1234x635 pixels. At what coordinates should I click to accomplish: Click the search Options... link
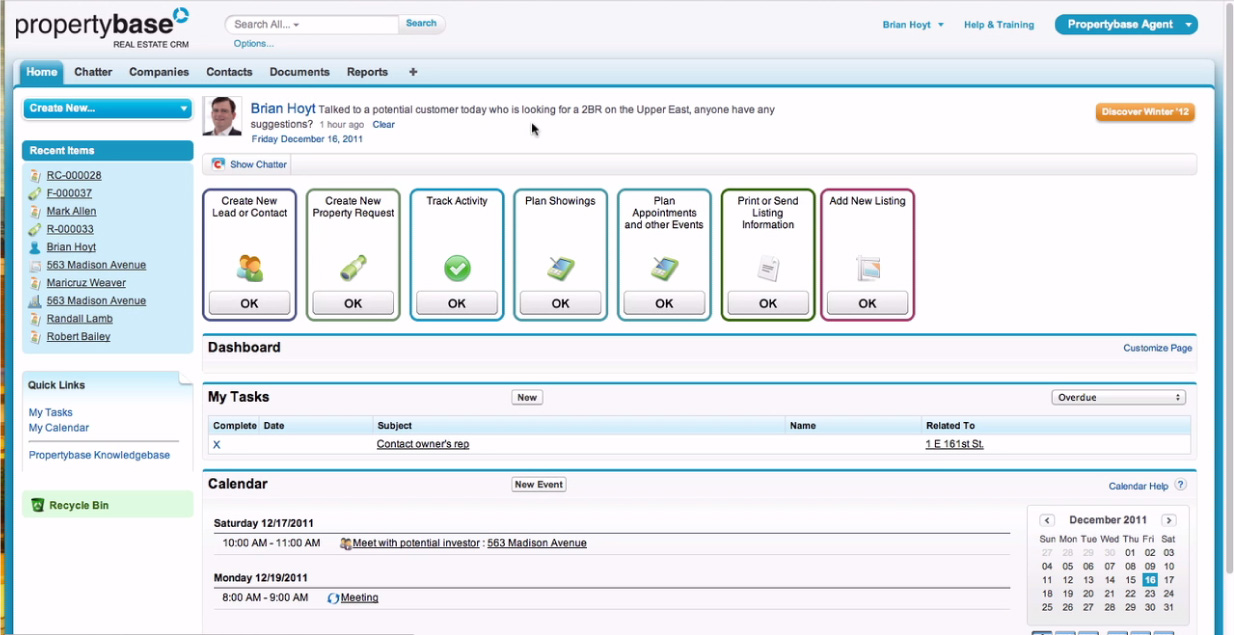pyautogui.click(x=254, y=43)
